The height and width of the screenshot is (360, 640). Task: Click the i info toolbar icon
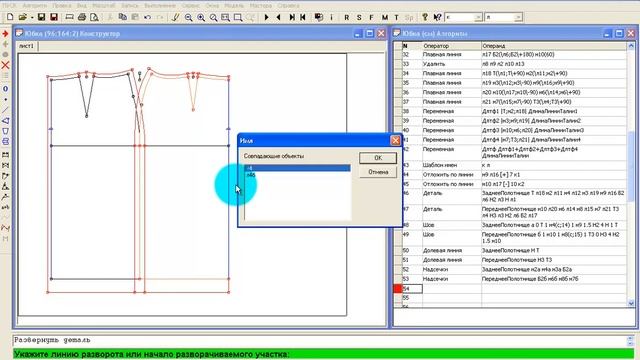point(331,17)
